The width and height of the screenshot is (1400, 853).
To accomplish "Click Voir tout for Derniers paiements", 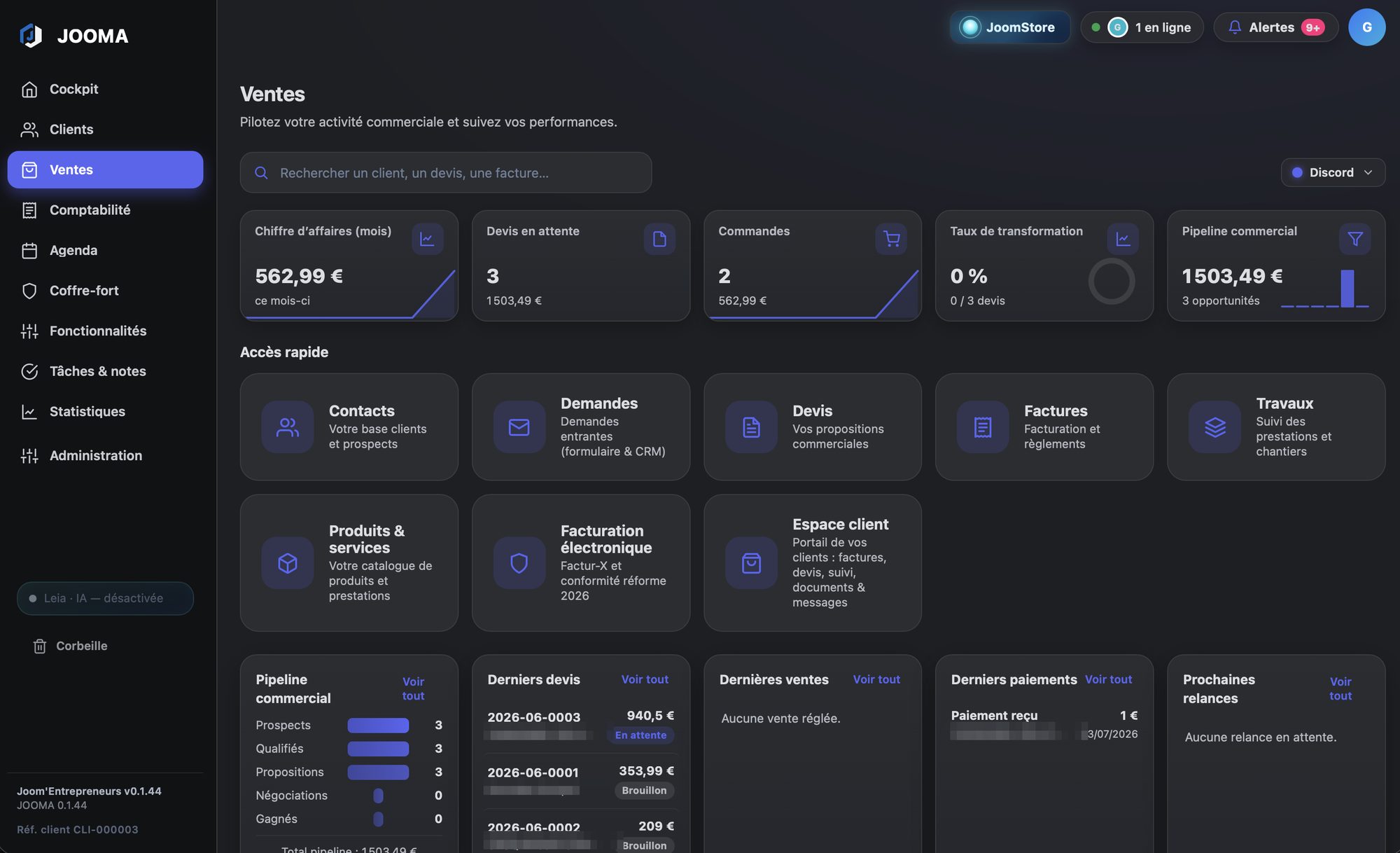I will point(1108,679).
